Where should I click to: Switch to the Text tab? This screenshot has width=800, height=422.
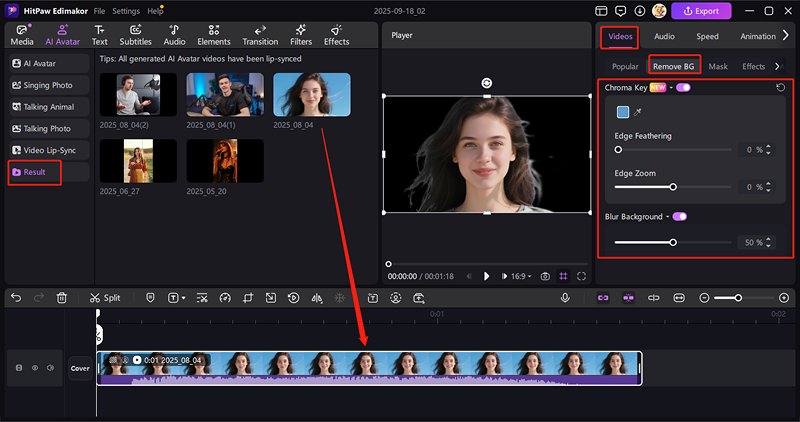[x=99, y=35]
